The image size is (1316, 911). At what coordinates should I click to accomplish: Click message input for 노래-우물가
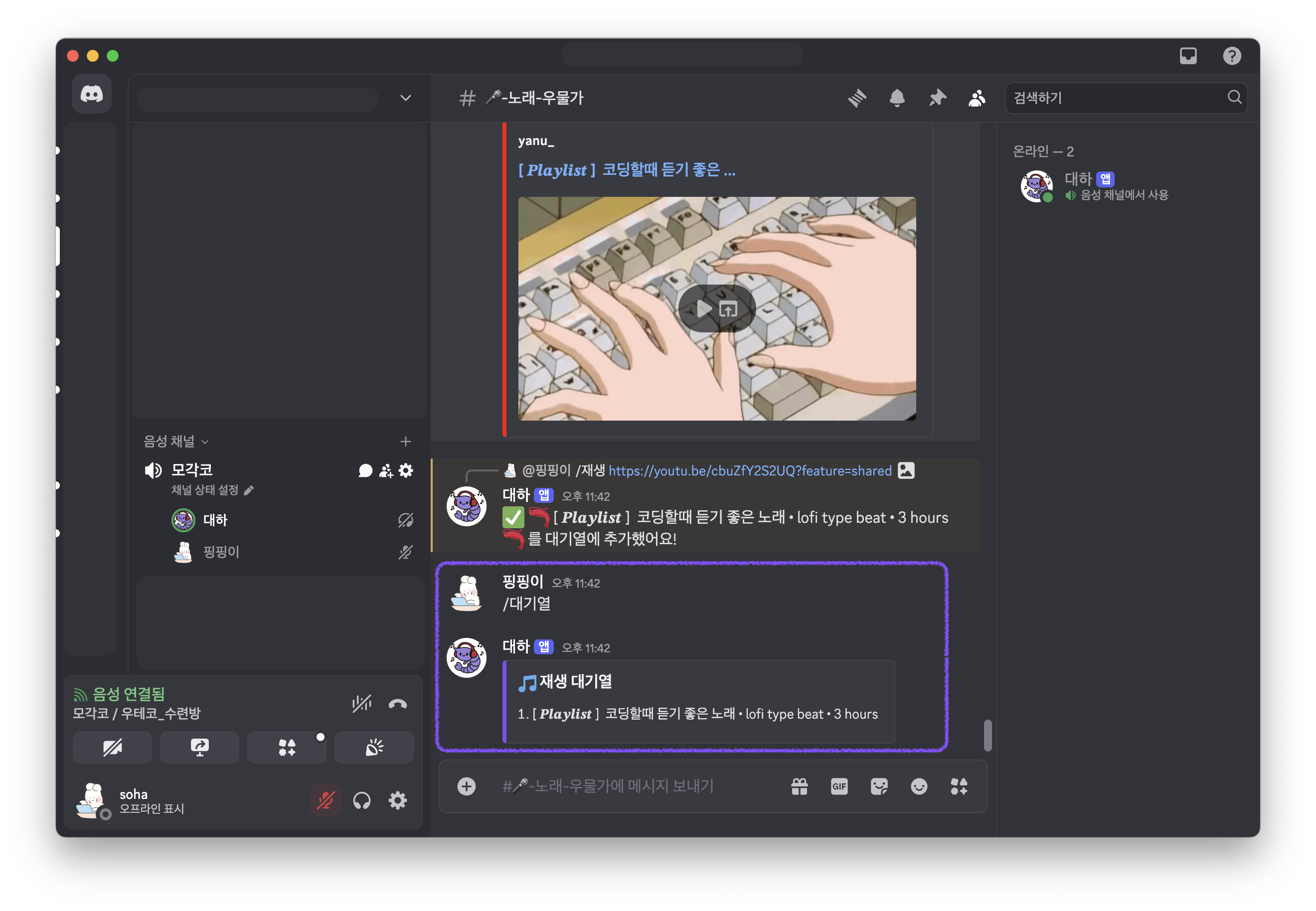click(640, 786)
